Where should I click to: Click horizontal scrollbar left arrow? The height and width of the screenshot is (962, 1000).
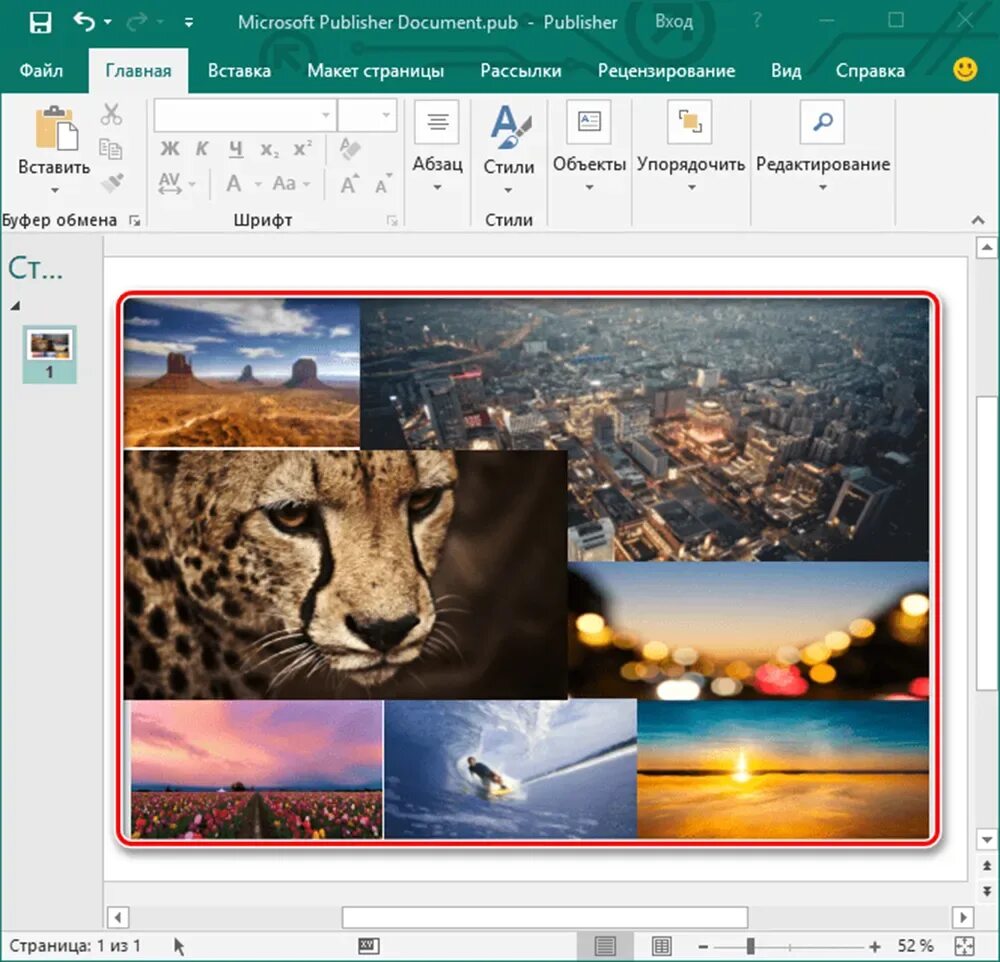[117, 918]
